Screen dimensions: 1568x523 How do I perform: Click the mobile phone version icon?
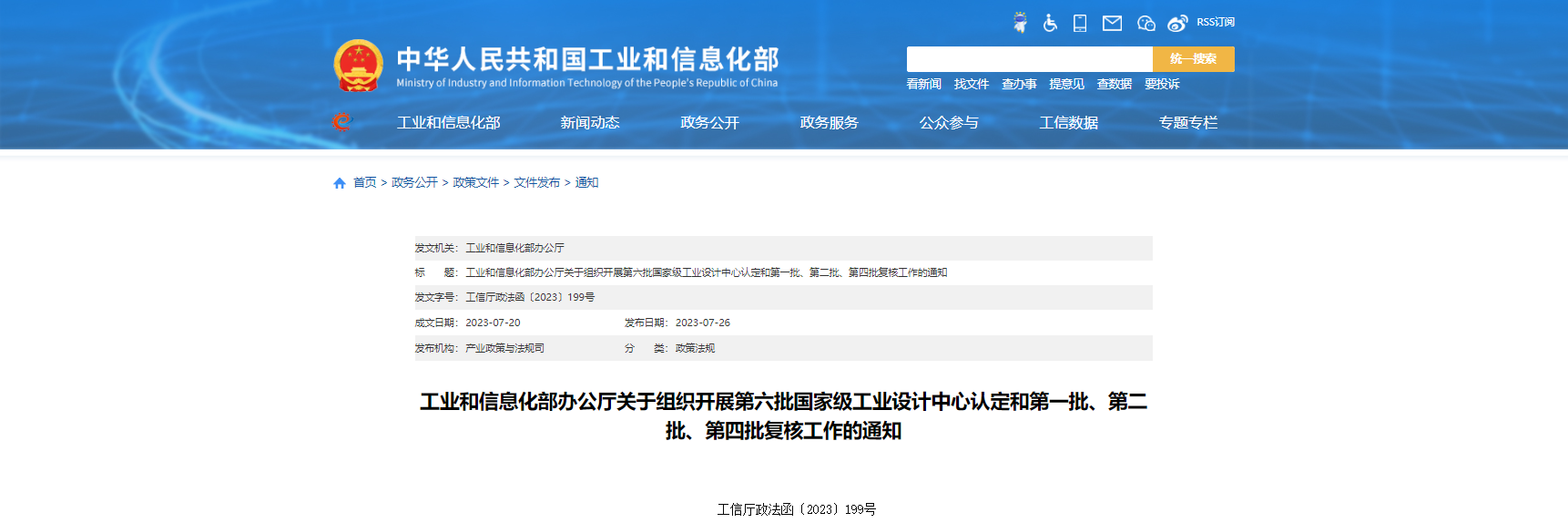(x=1080, y=23)
